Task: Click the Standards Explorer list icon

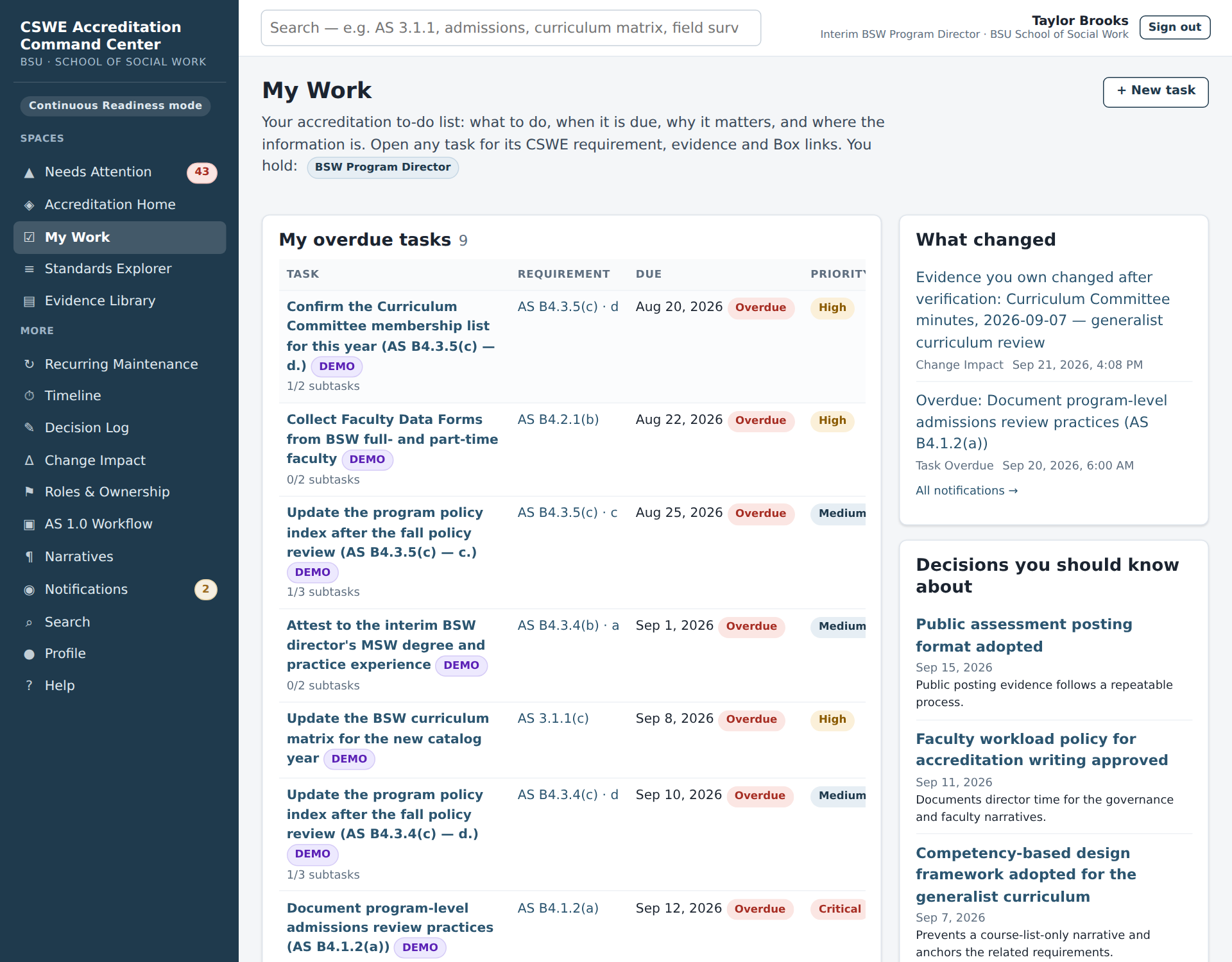Action: pyautogui.click(x=29, y=269)
